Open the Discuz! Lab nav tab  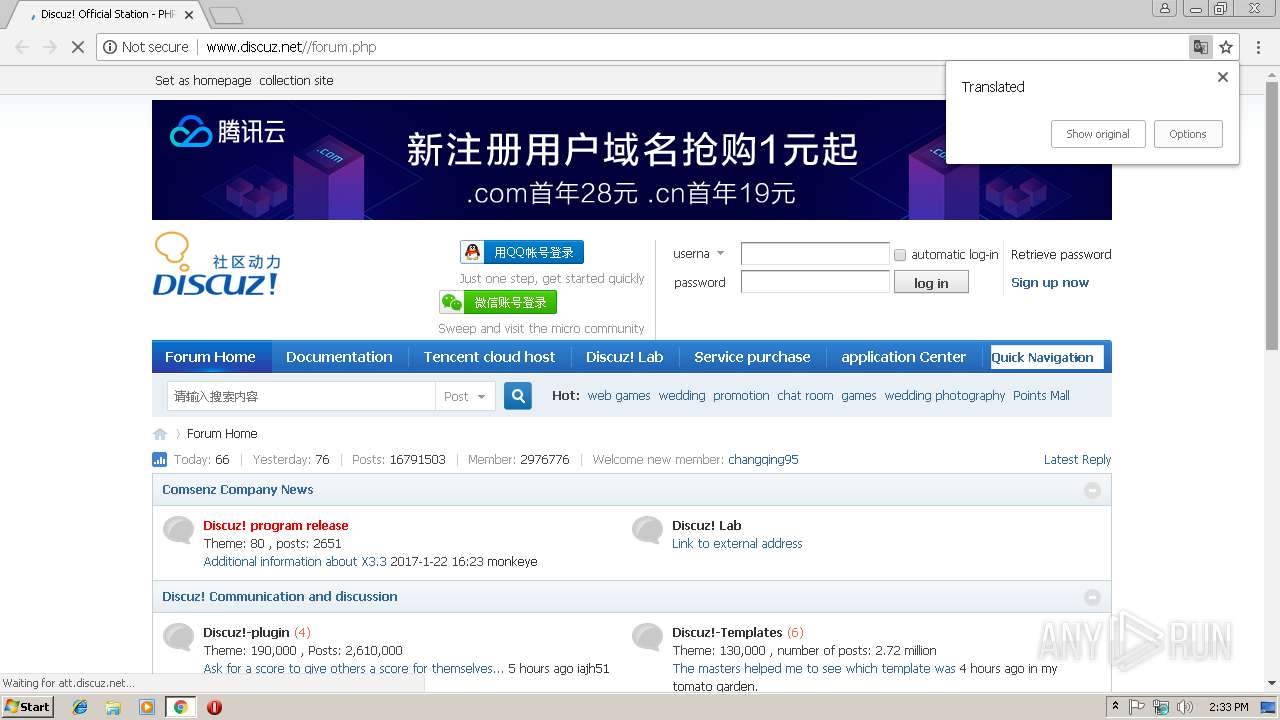[x=625, y=357]
